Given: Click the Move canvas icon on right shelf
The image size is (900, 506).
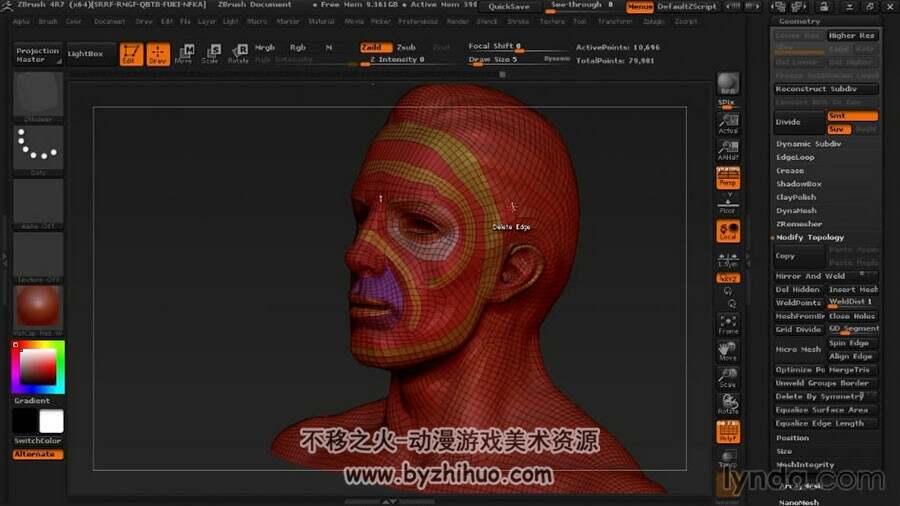Looking at the screenshot, I should 728,351.
